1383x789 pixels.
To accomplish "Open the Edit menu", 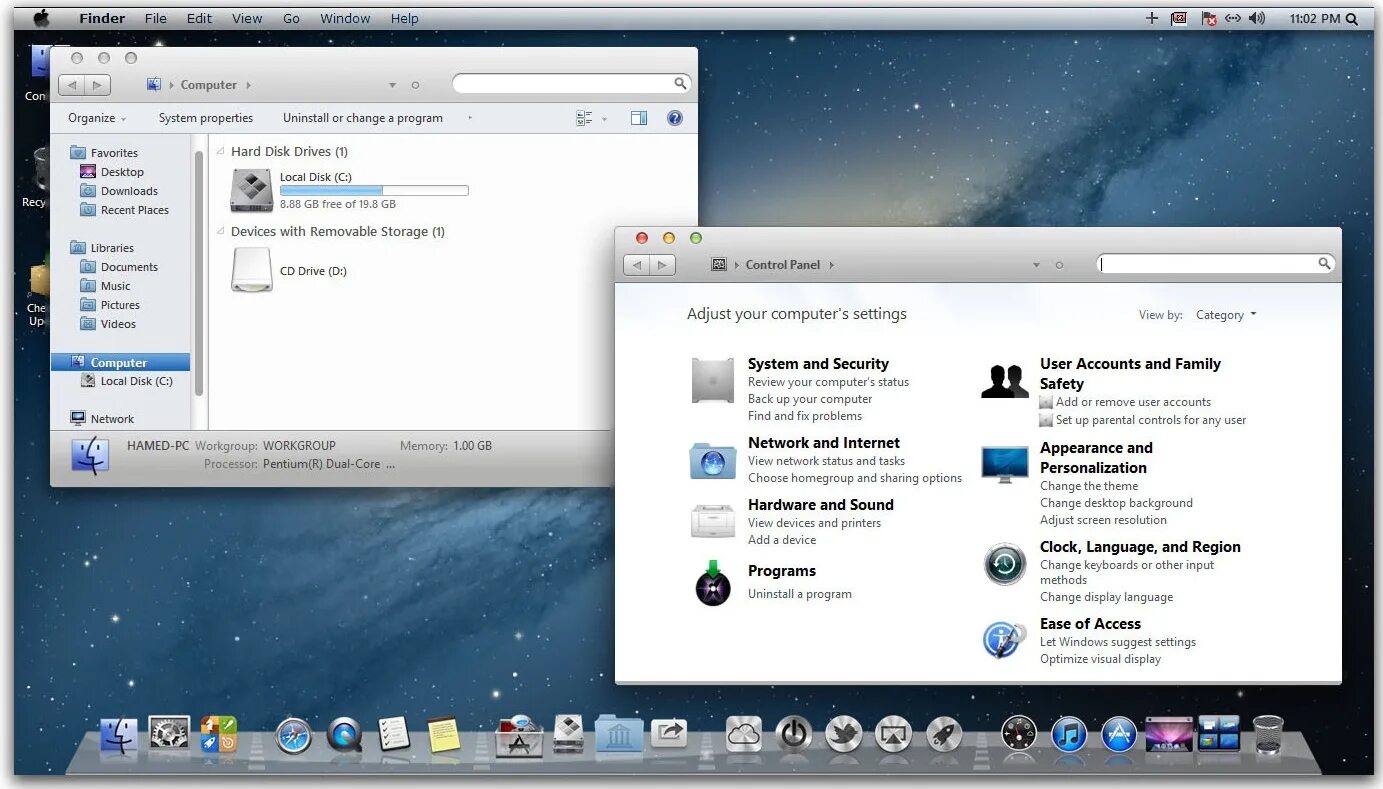I will 199,18.
